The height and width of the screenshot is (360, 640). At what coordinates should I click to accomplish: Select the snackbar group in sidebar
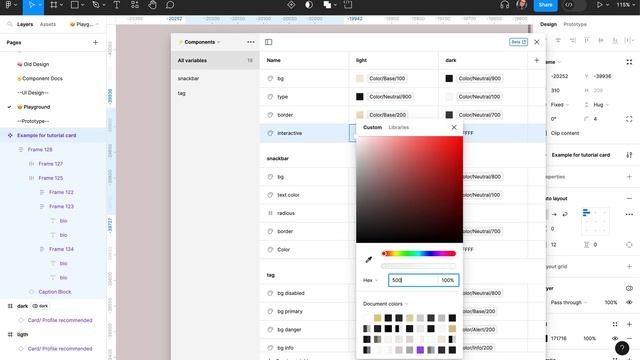click(x=188, y=78)
